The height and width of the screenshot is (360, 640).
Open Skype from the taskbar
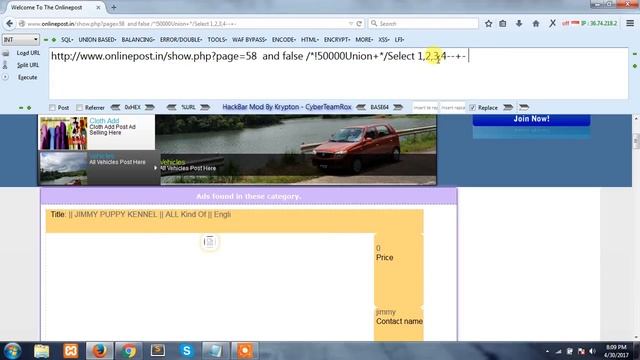click(187, 351)
